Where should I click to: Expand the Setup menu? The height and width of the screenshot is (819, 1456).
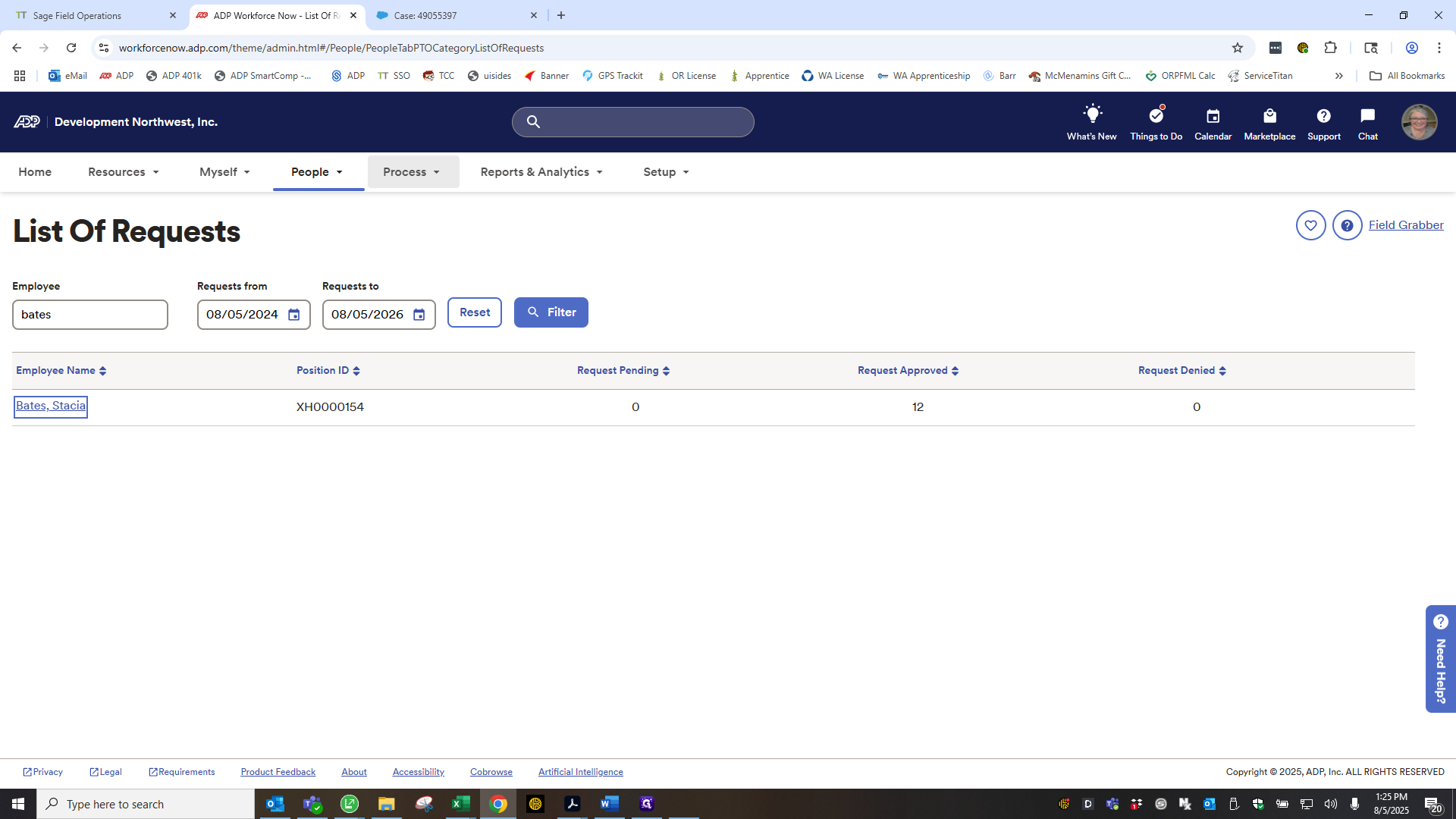click(667, 172)
